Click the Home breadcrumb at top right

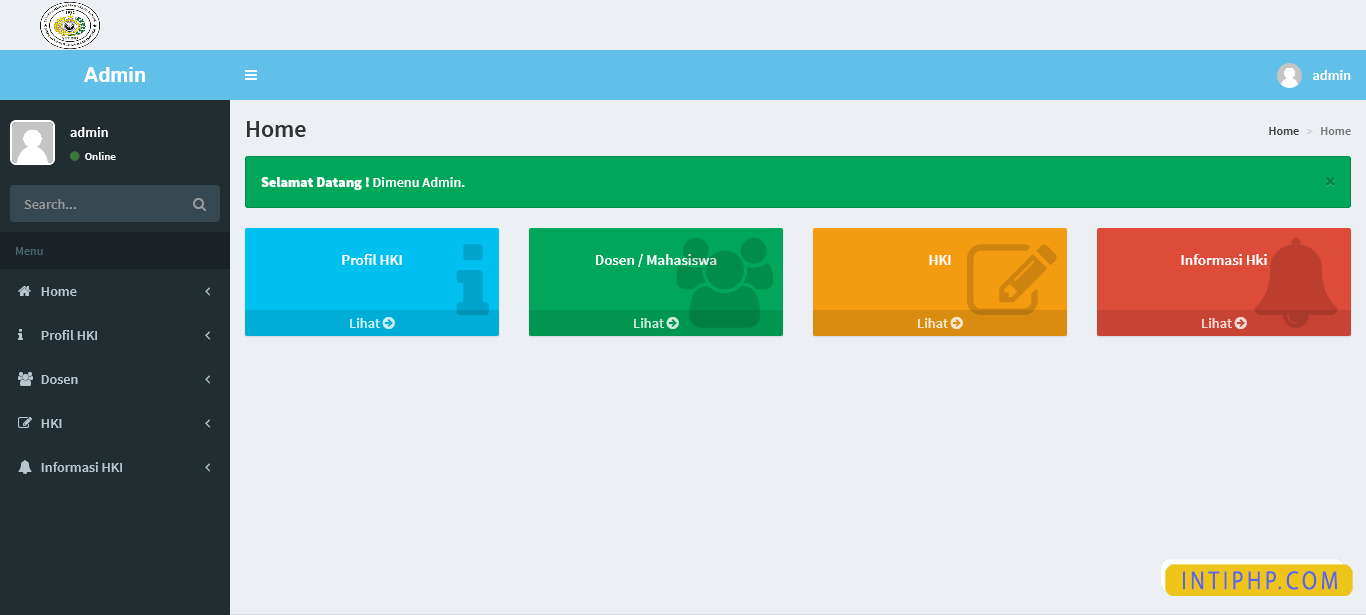pos(1283,130)
